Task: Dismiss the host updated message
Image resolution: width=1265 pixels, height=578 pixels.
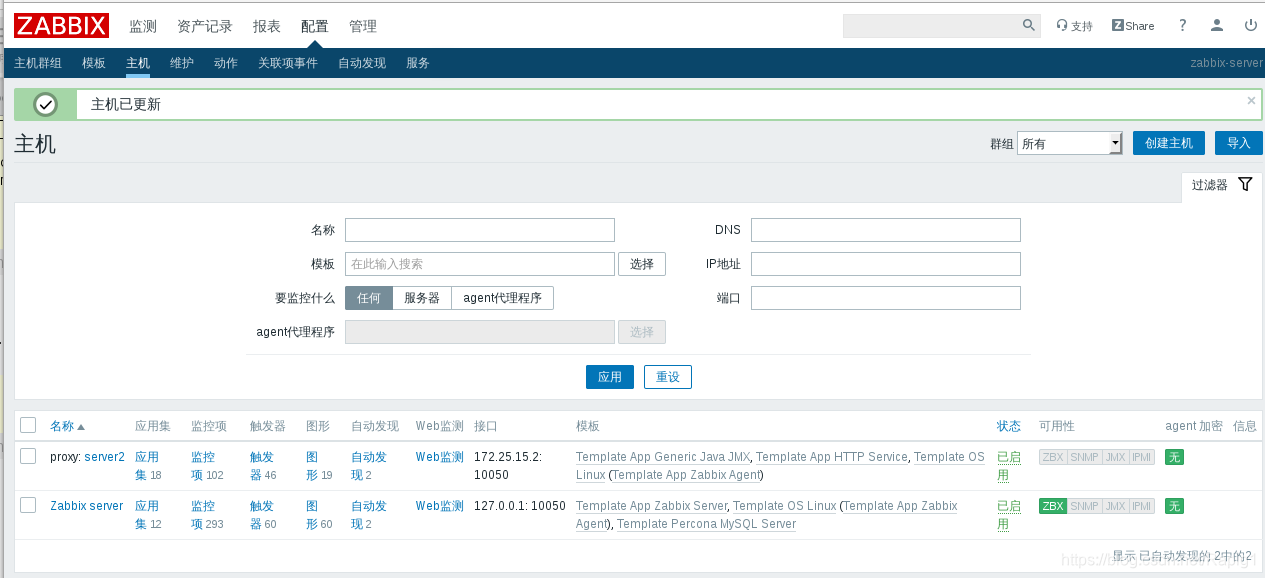Action: (x=1251, y=100)
